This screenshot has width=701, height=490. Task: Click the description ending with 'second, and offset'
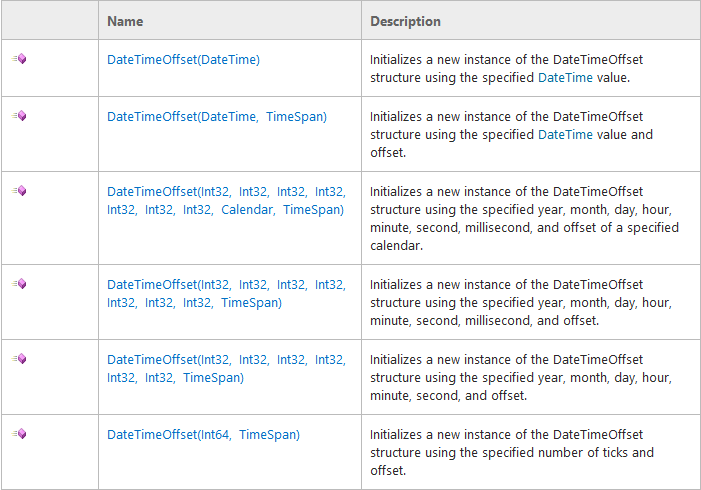pyautogui.click(x=520, y=377)
